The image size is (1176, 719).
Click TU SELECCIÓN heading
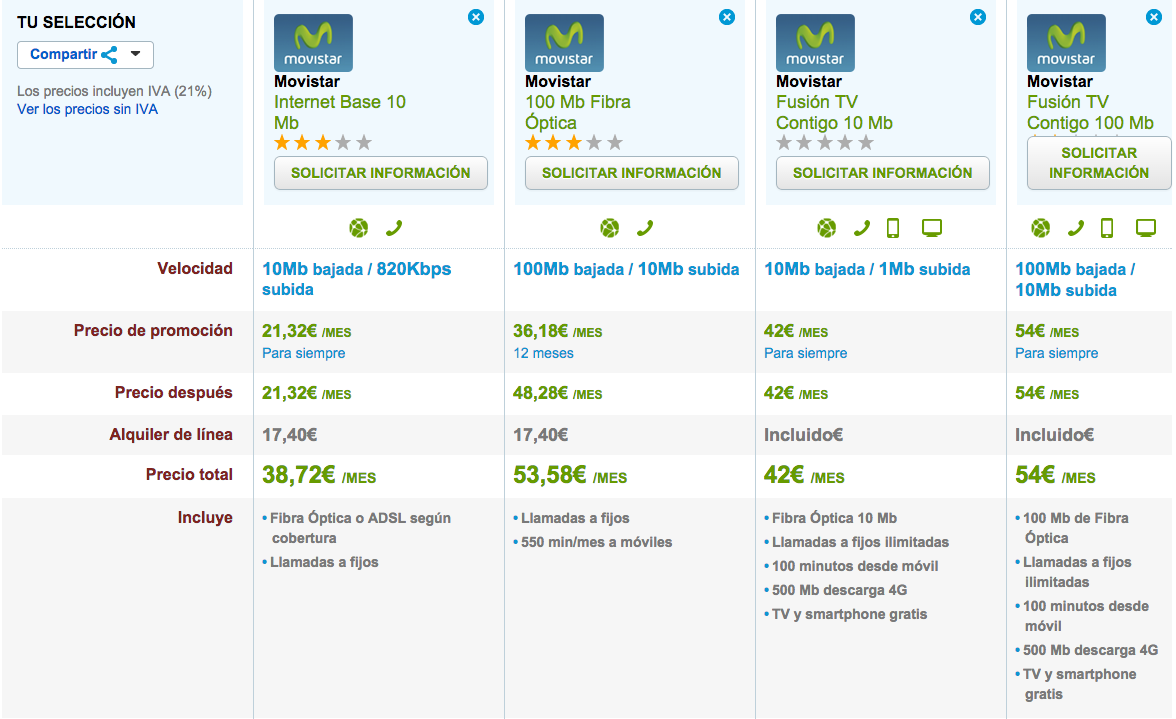pos(76,22)
